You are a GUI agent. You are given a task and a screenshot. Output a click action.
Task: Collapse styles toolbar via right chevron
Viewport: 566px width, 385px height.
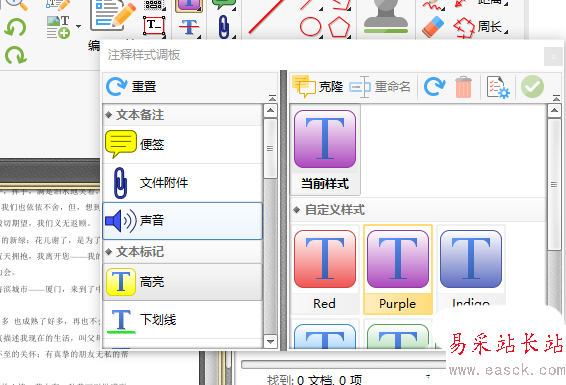point(556,98)
